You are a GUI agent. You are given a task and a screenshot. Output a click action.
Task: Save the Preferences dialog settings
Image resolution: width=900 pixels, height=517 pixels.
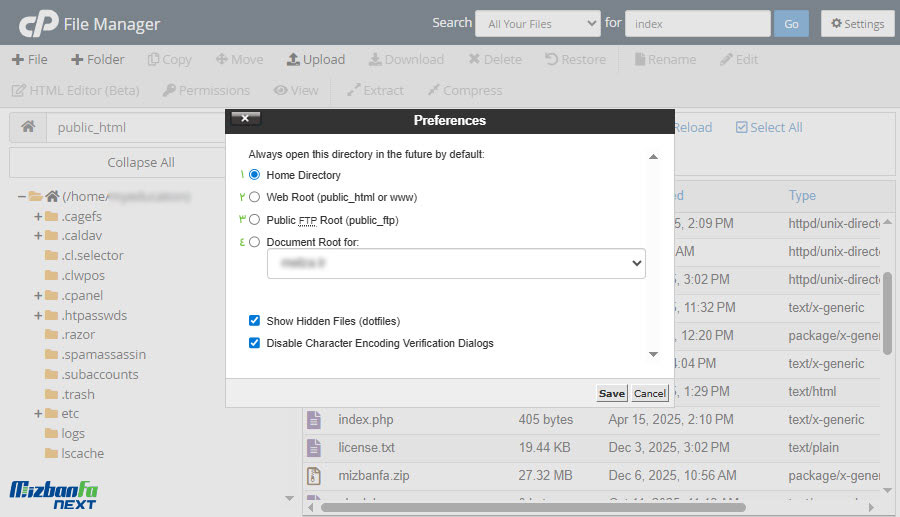tap(612, 393)
